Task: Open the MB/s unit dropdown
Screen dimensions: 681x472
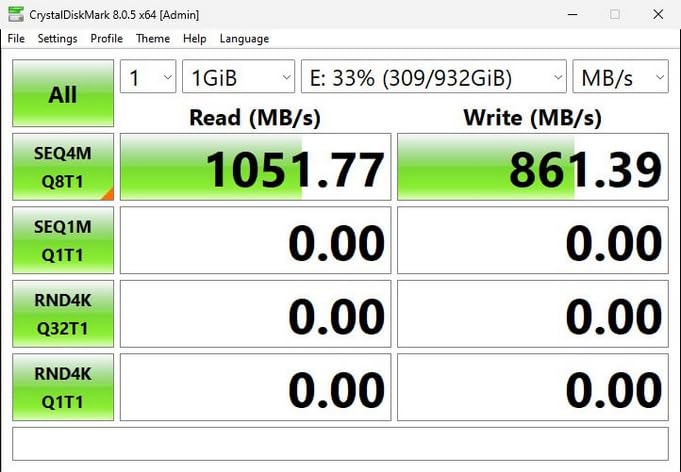Action: tap(620, 76)
